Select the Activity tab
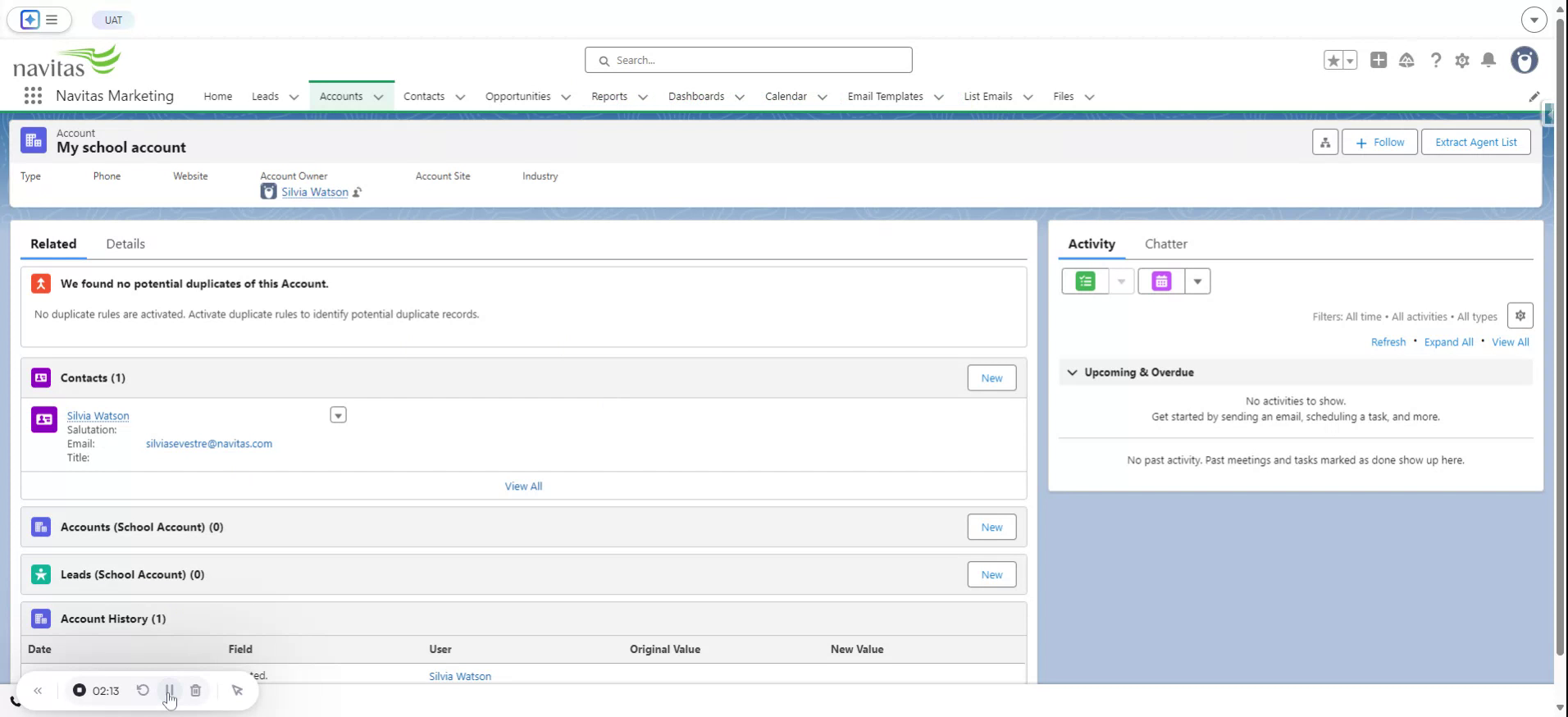This screenshot has width=1568, height=717. (1091, 244)
